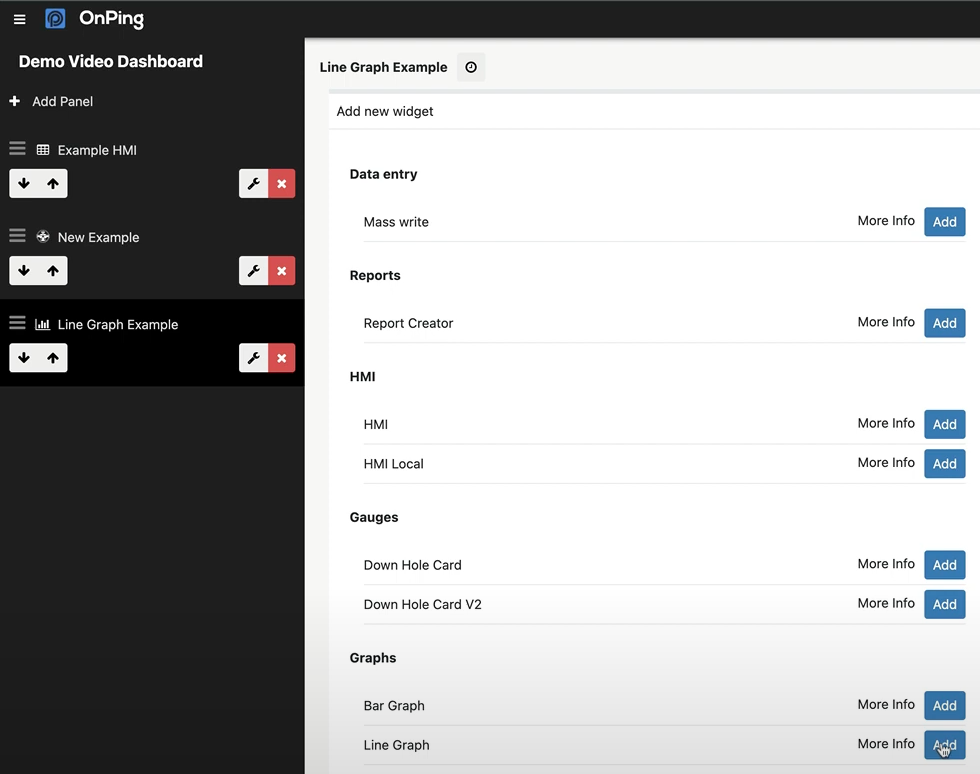Click the table icon next to Example HMI
The image size is (980, 774).
[x=43, y=150]
